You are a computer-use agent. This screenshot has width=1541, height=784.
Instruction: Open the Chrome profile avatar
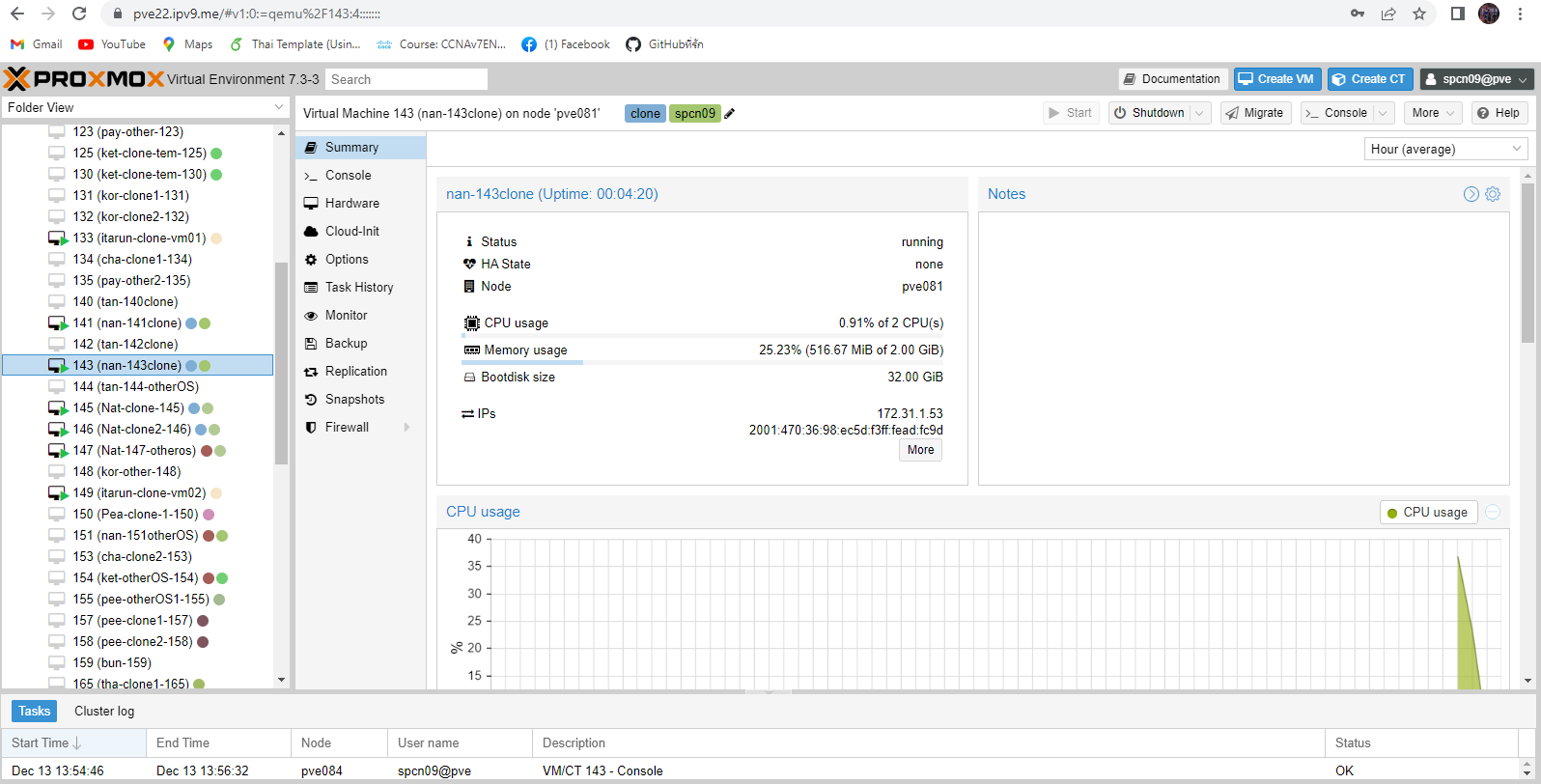click(x=1489, y=14)
